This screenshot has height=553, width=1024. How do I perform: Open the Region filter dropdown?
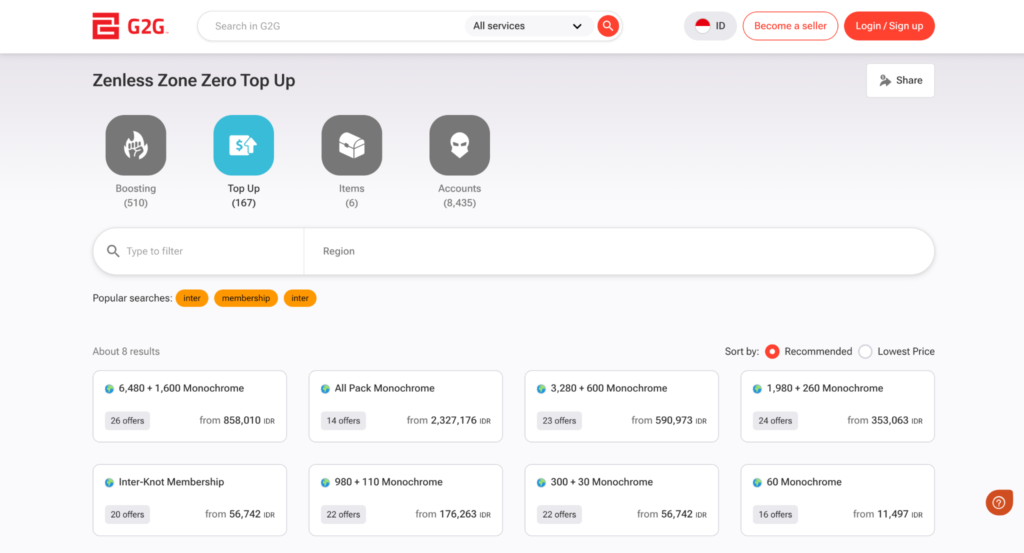[618, 252]
